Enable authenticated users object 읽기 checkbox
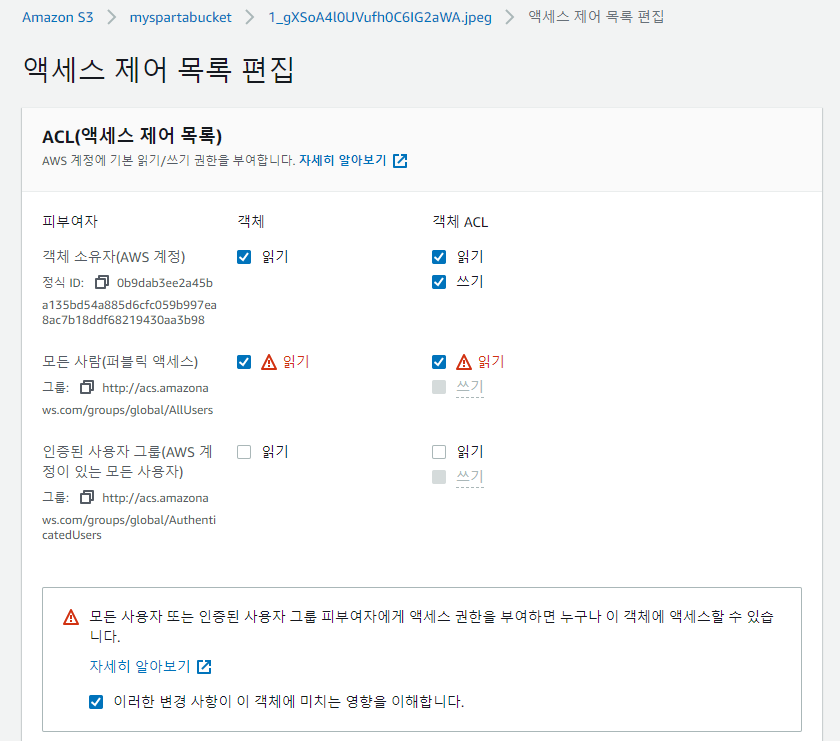The width and height of the screenshot is (840, 741). (244, 452)
